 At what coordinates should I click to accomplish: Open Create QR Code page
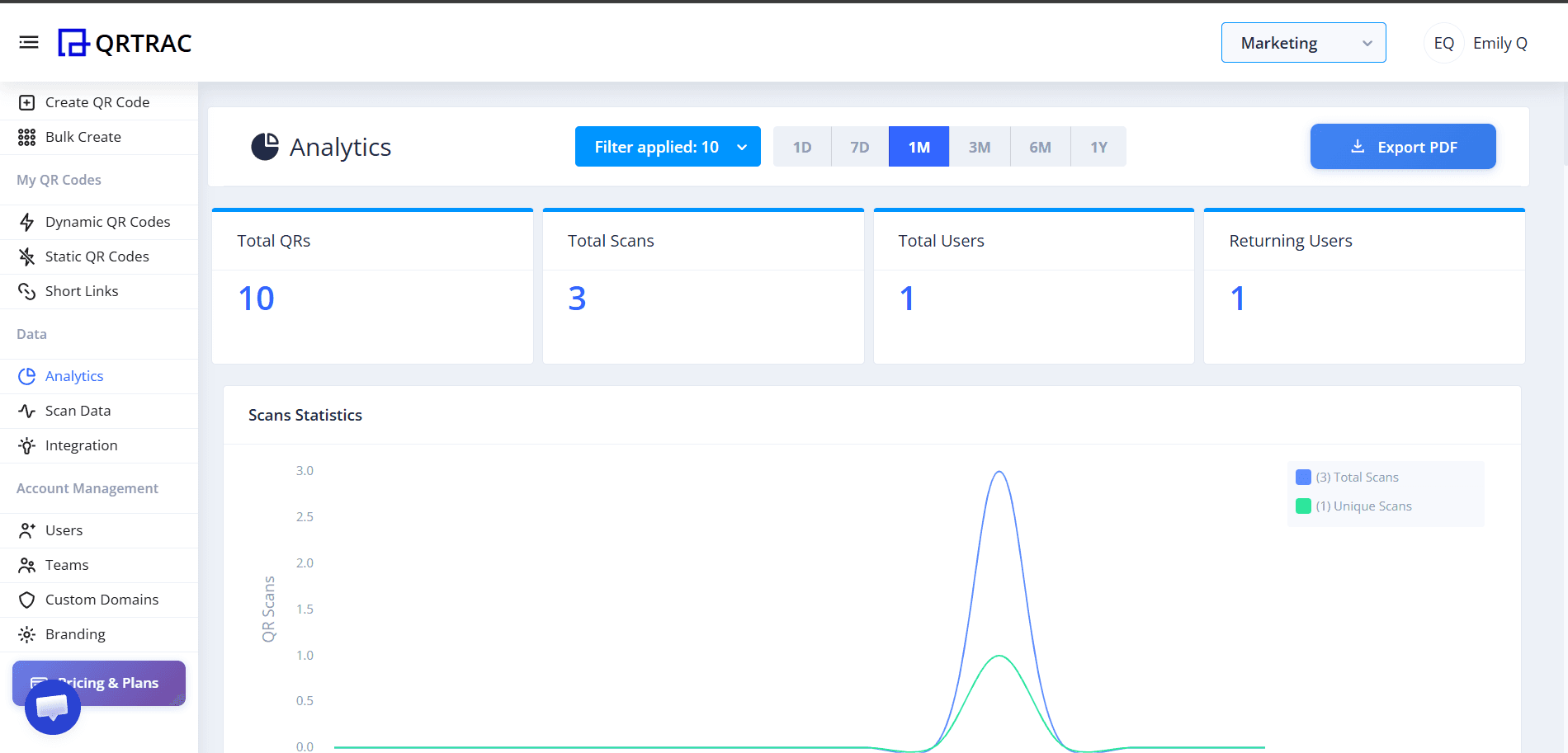pos(97,102)
